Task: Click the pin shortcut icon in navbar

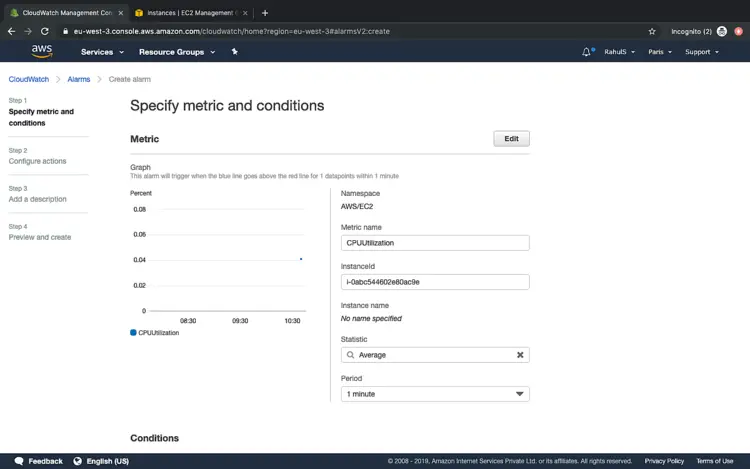Action: click(x=234, y=51)
